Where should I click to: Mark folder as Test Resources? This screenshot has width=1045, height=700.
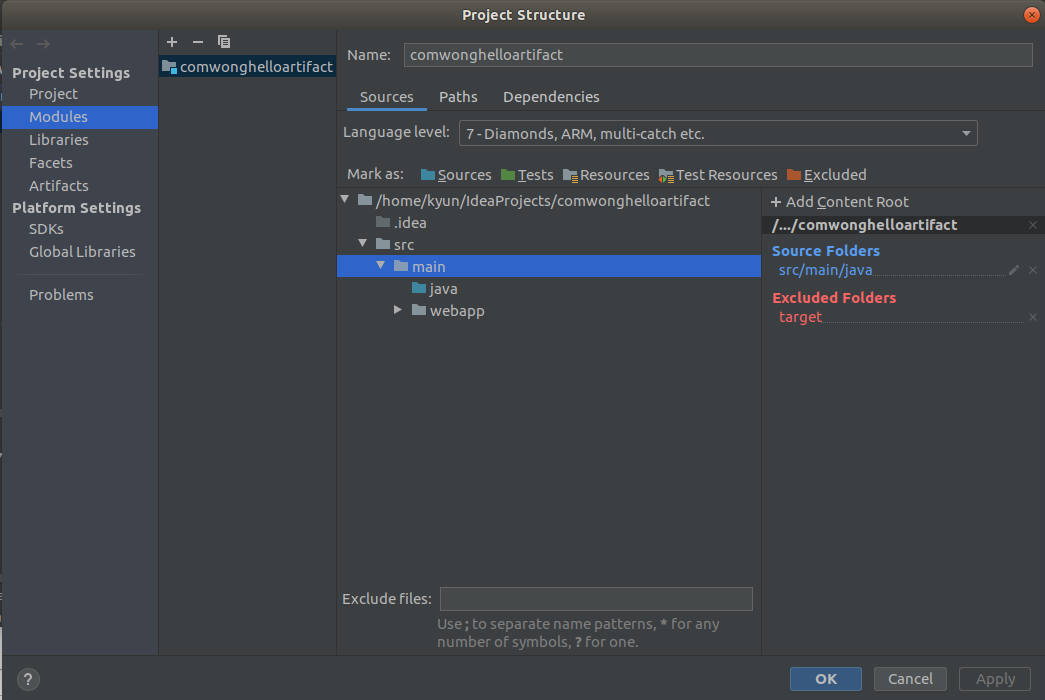718,175
